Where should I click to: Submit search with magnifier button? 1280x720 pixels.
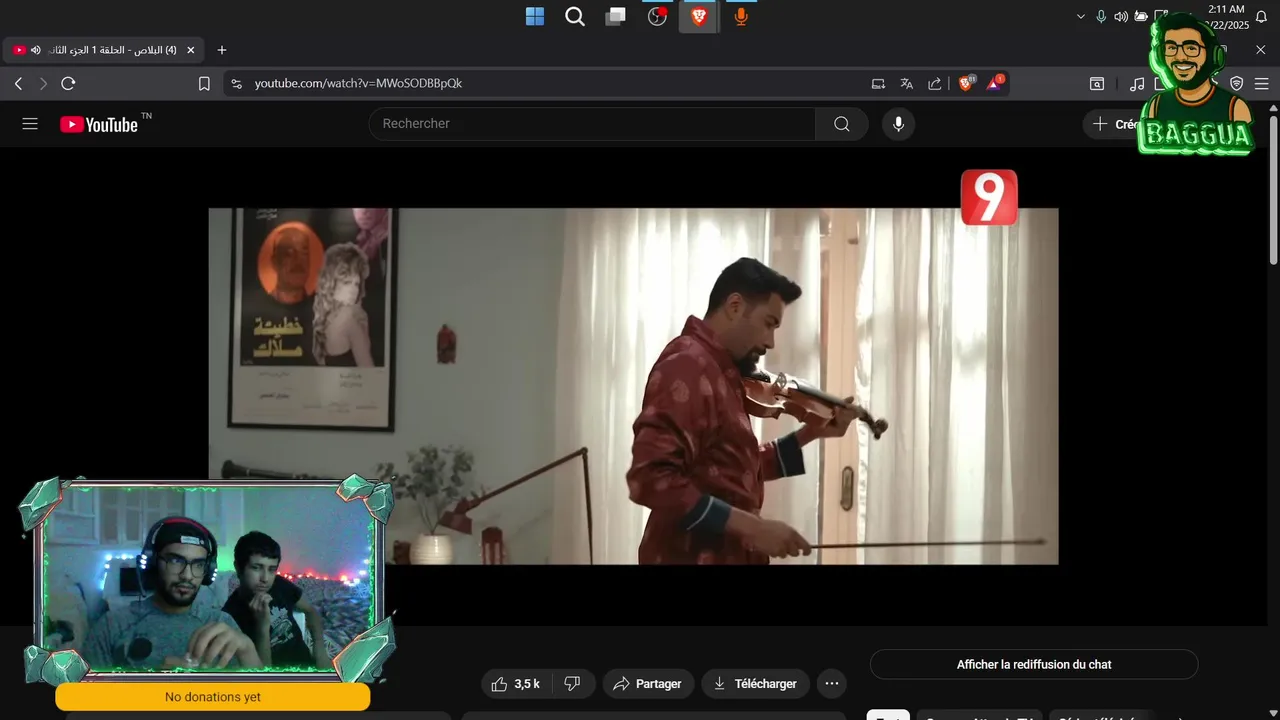[x=842, y=124]
